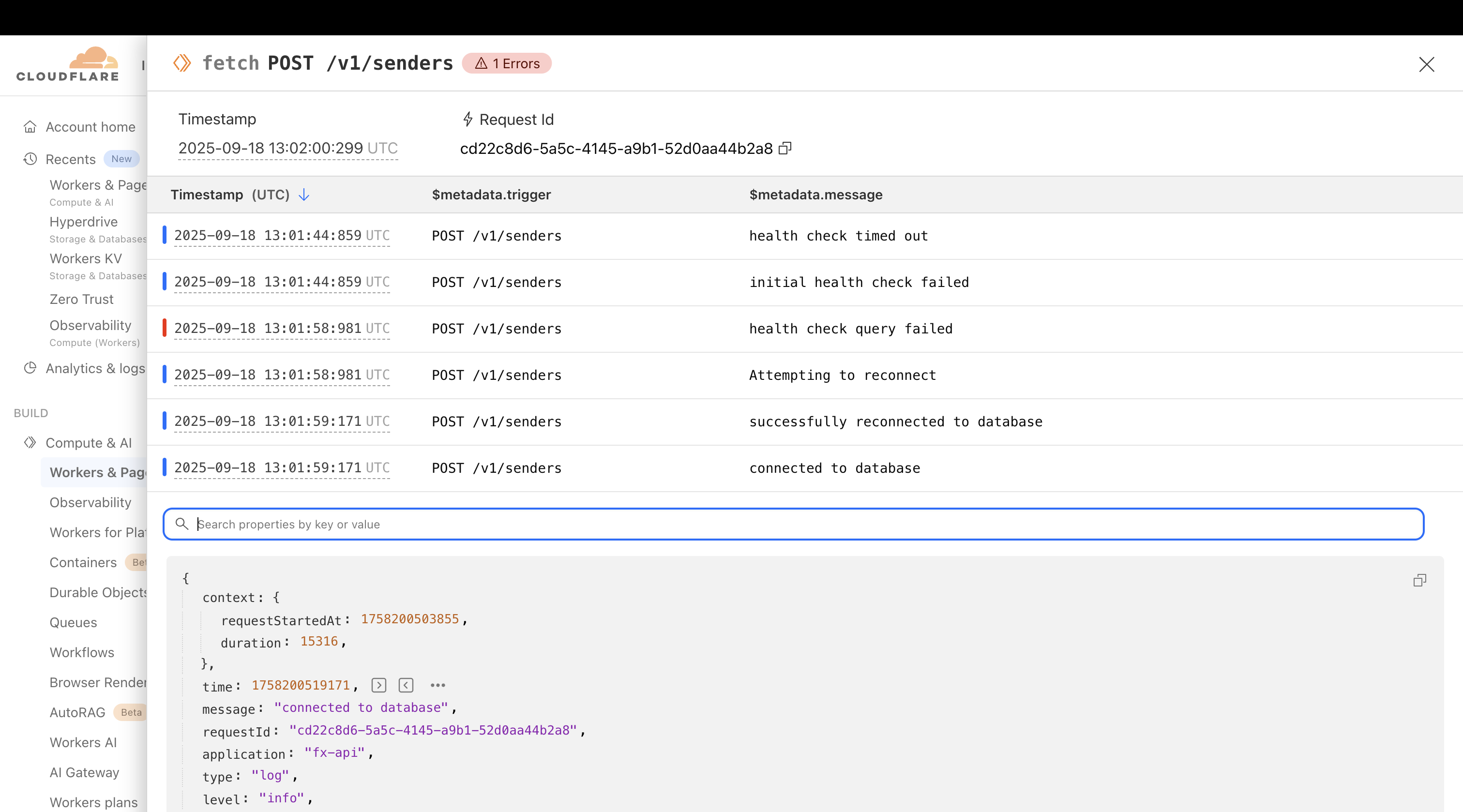Open the Recents section
This screenshot has width=1463, height=812.
[71, 159]
